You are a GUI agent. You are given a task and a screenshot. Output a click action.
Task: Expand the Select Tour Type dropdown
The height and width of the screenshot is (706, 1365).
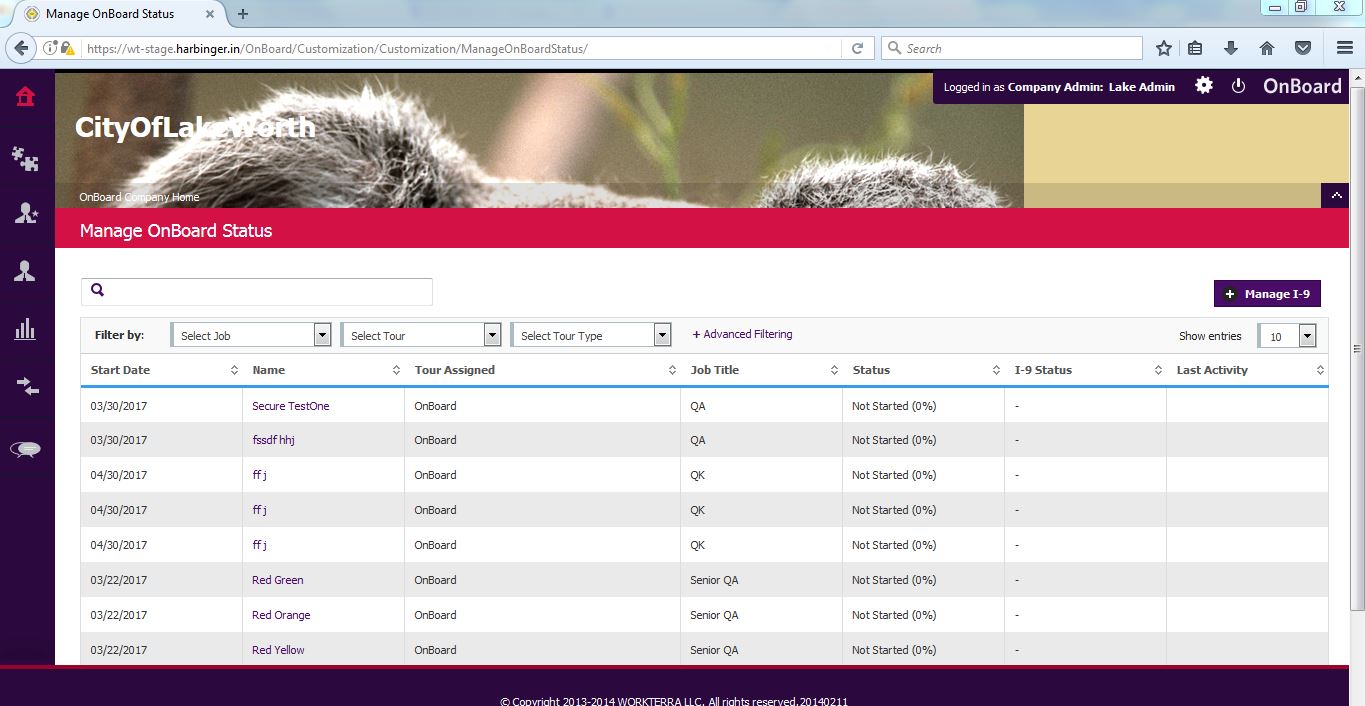[591, 336]
